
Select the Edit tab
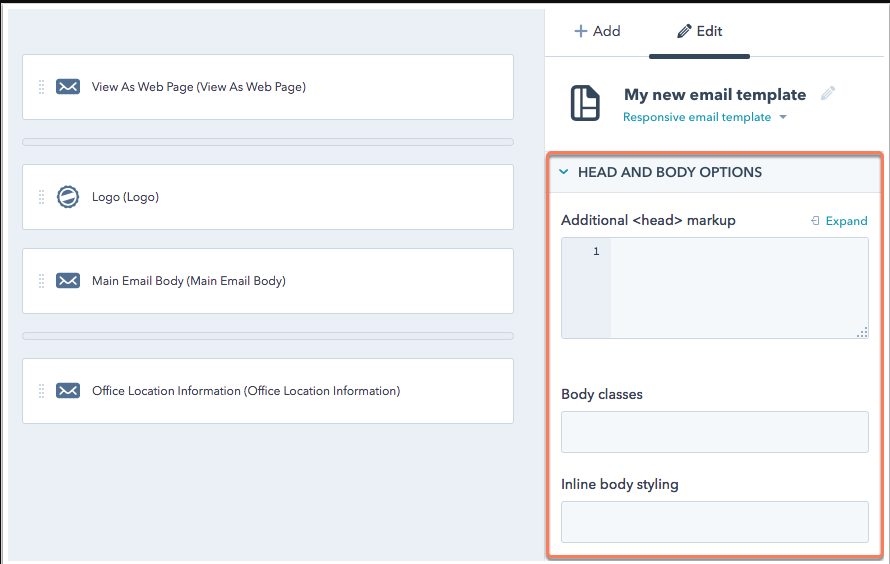pos(699,31)
